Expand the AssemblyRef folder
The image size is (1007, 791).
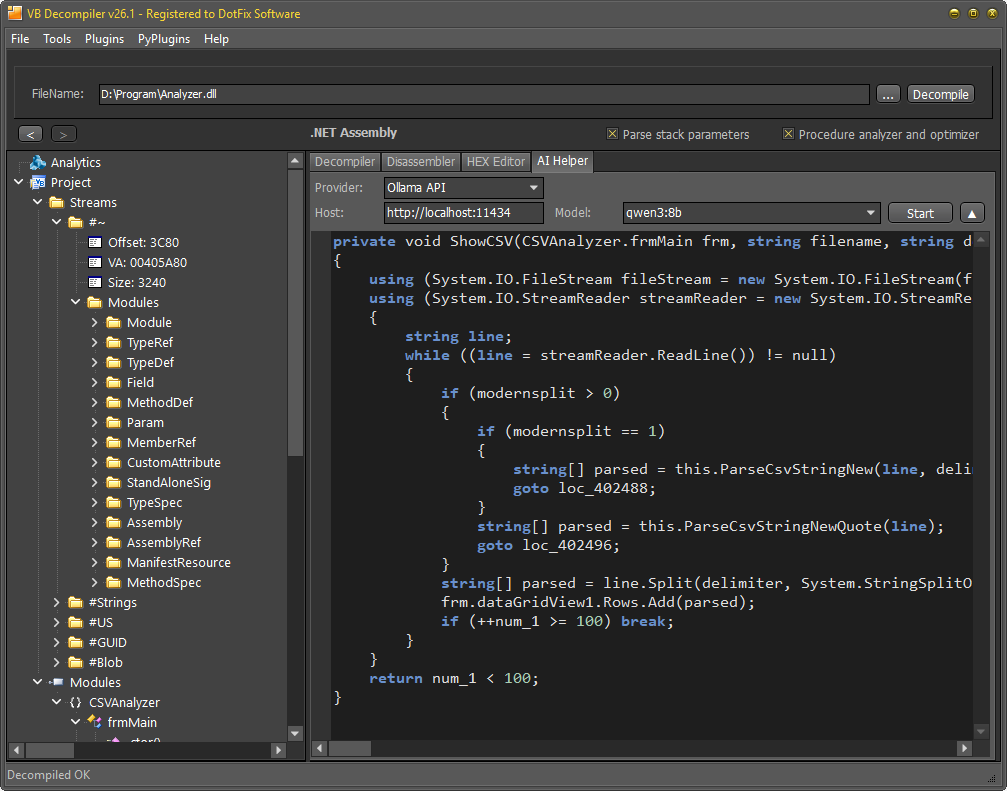click(94, 543)
